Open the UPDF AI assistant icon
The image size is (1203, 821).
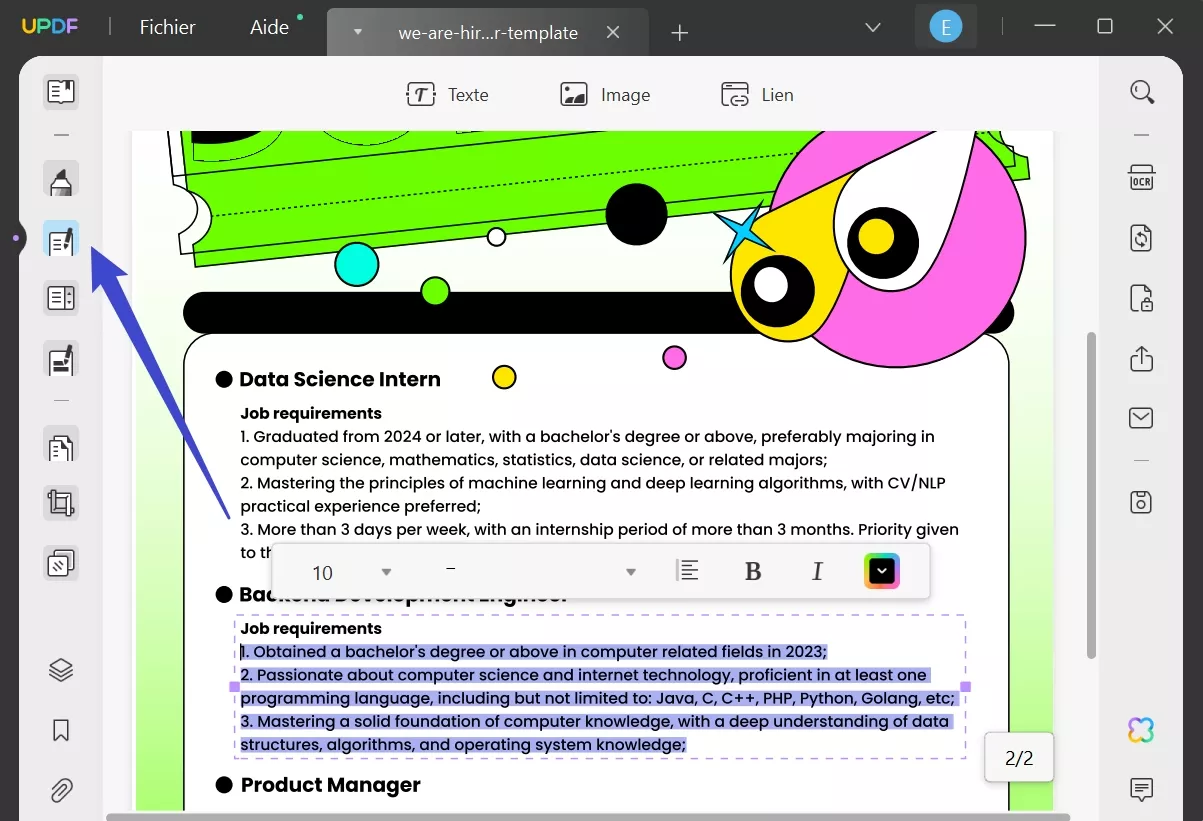1141,730
